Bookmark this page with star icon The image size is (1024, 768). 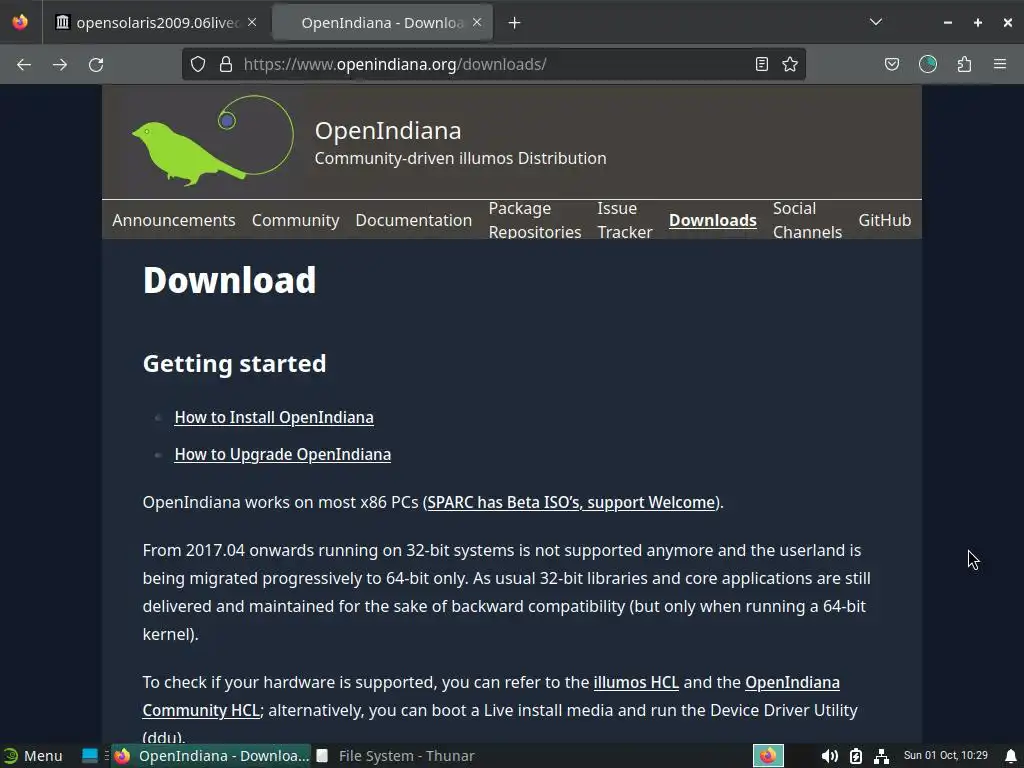pyautogui.click(x=790, y=64)
